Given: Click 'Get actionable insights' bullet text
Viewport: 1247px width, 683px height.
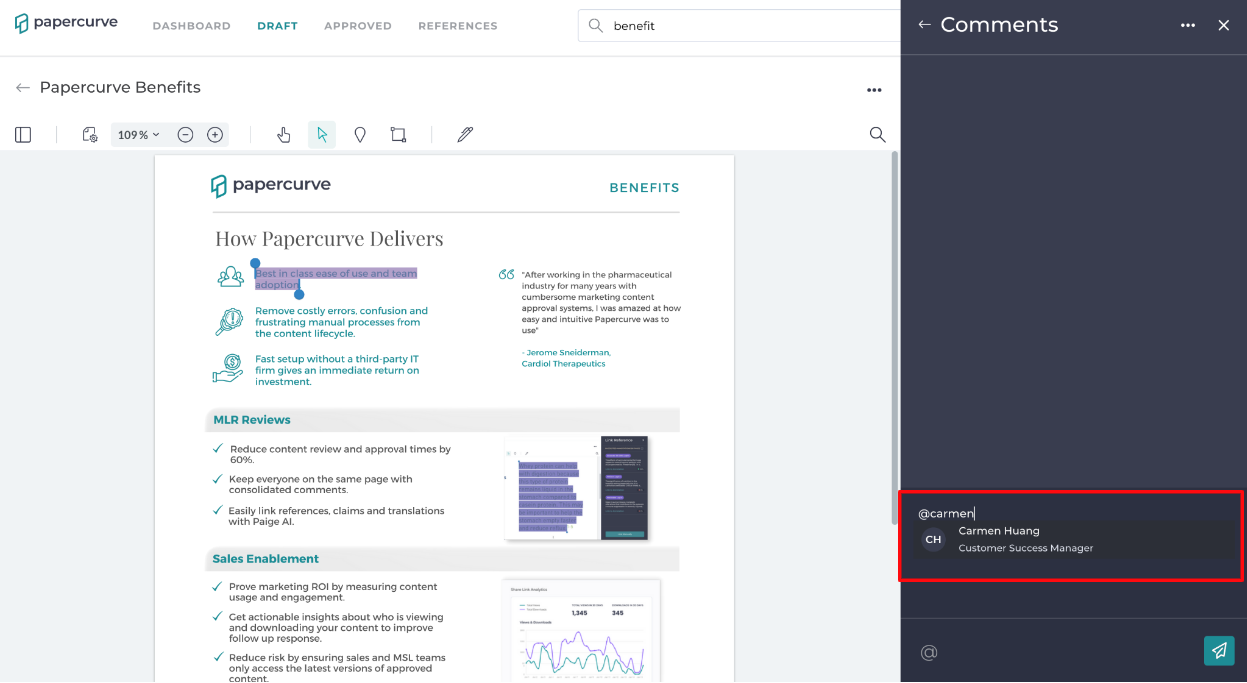Looking at the screenshot, I should point(336,628).
